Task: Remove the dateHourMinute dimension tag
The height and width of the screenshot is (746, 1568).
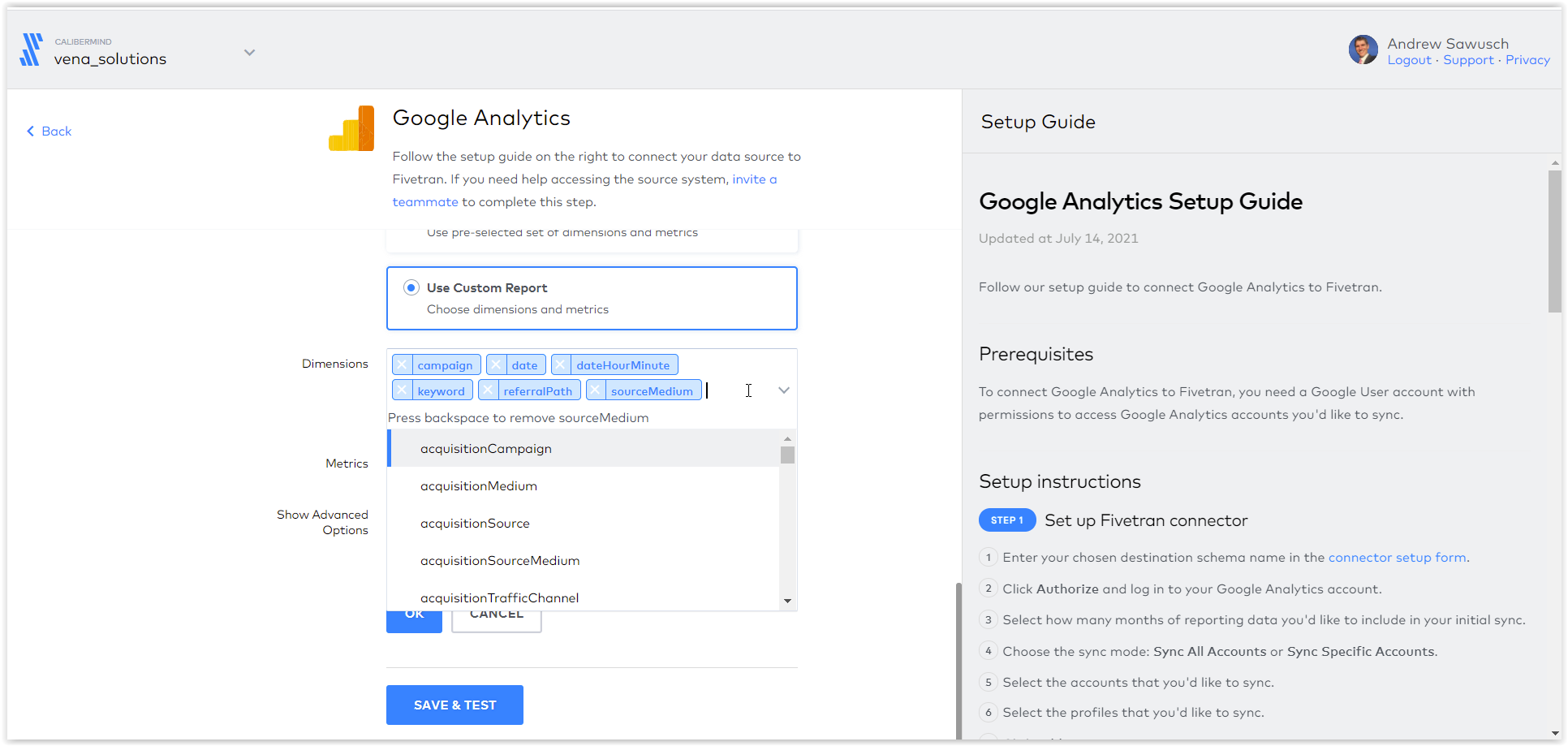Action: tap(562, 365)
